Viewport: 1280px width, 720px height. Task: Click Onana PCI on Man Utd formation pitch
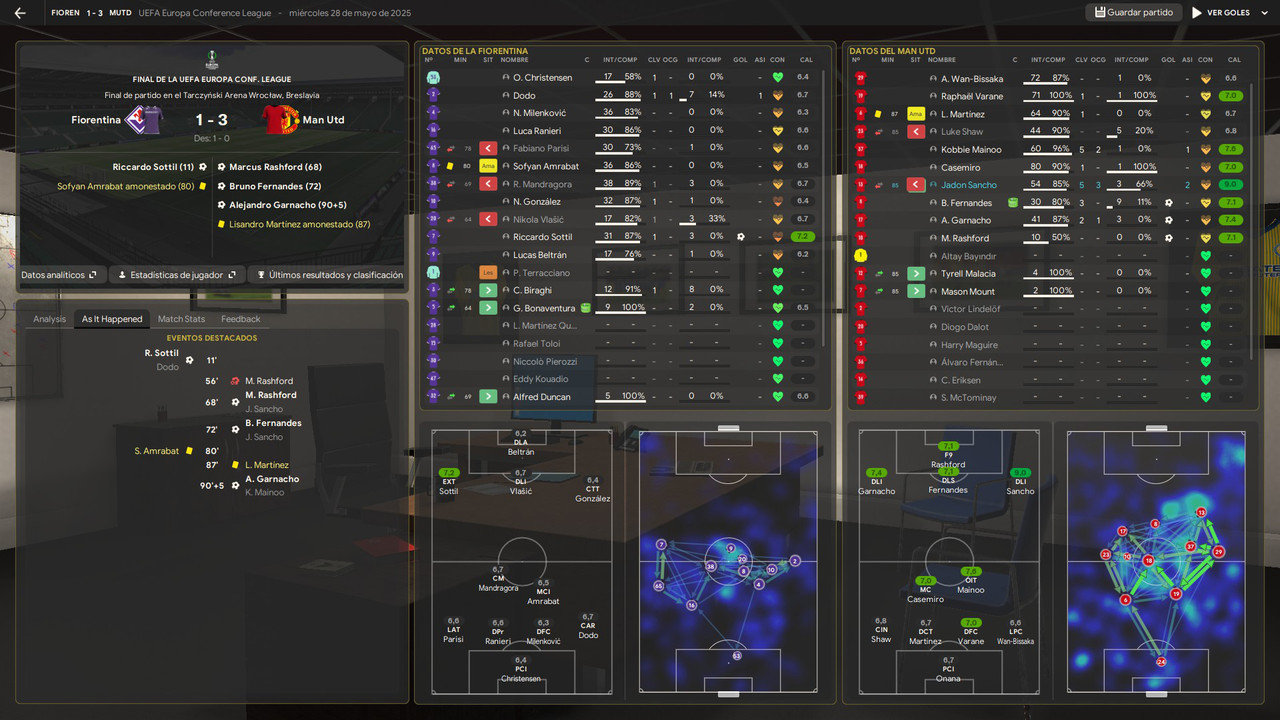[948, 670]
